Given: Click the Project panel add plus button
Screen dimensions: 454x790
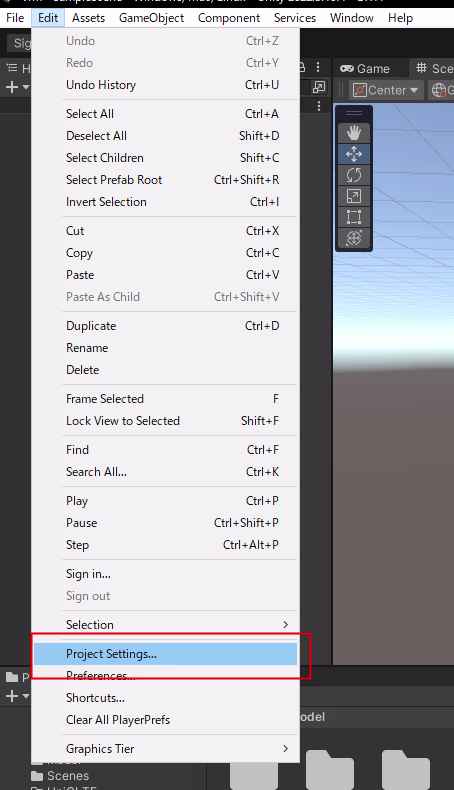Looking at the screenshot, I should pos(12,696).
